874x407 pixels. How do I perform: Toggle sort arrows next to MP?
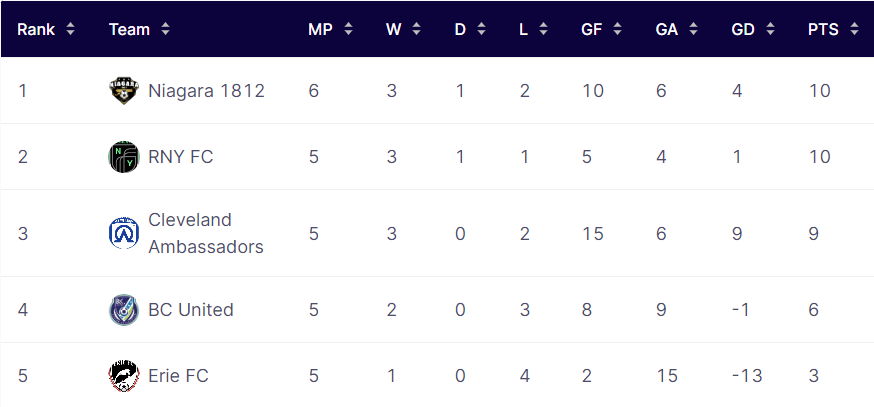point(348,29)
